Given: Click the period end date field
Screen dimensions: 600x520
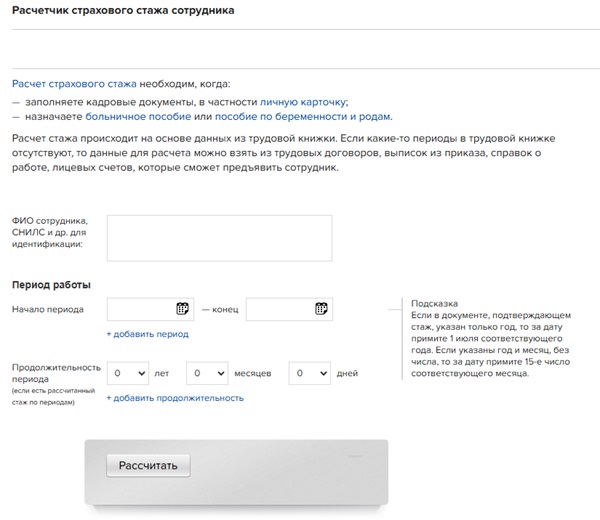Looking at the screenshot, I should [279, 309].
